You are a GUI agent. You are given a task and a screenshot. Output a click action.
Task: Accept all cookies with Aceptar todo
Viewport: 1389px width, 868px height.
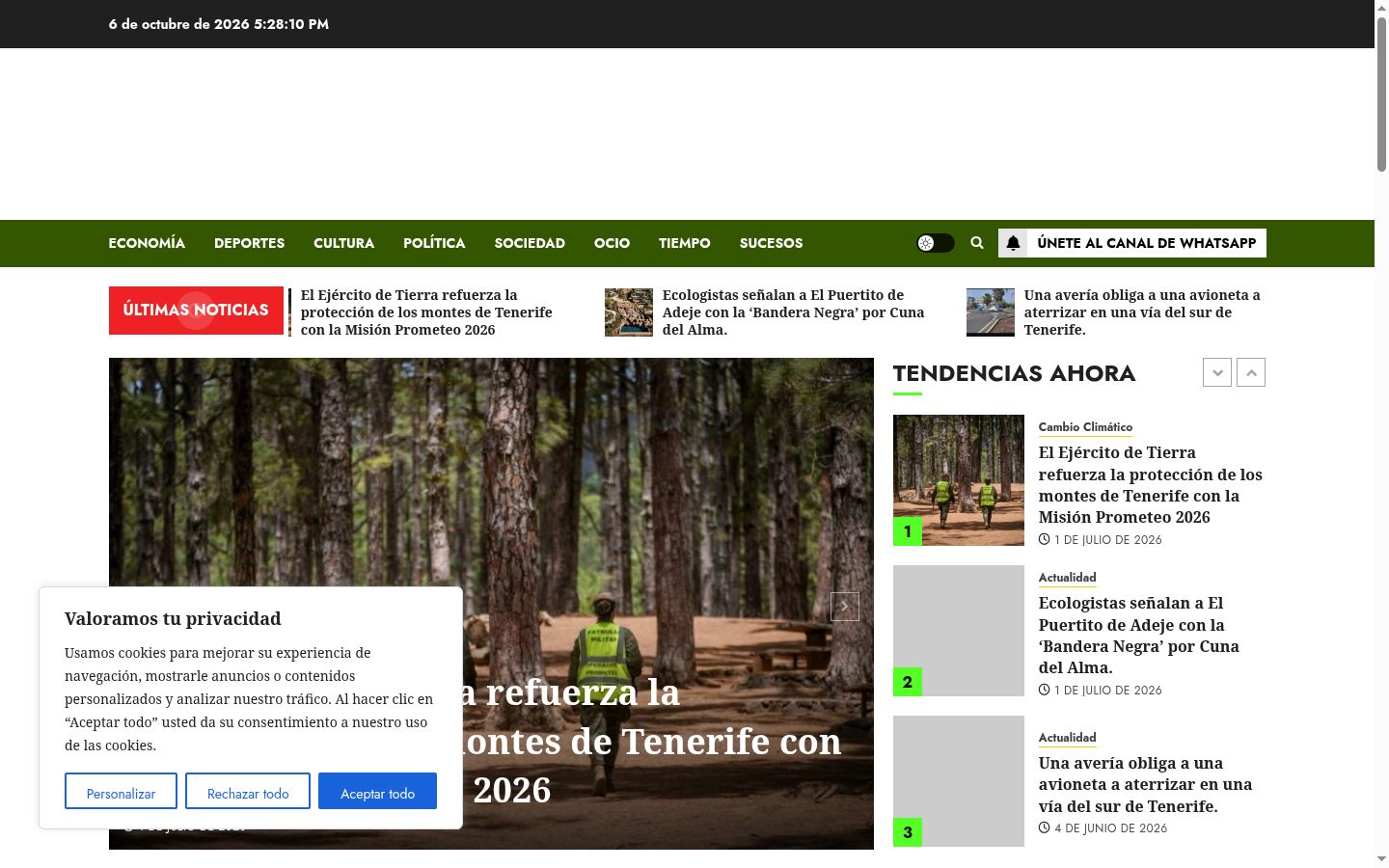(x=377, y=791)
